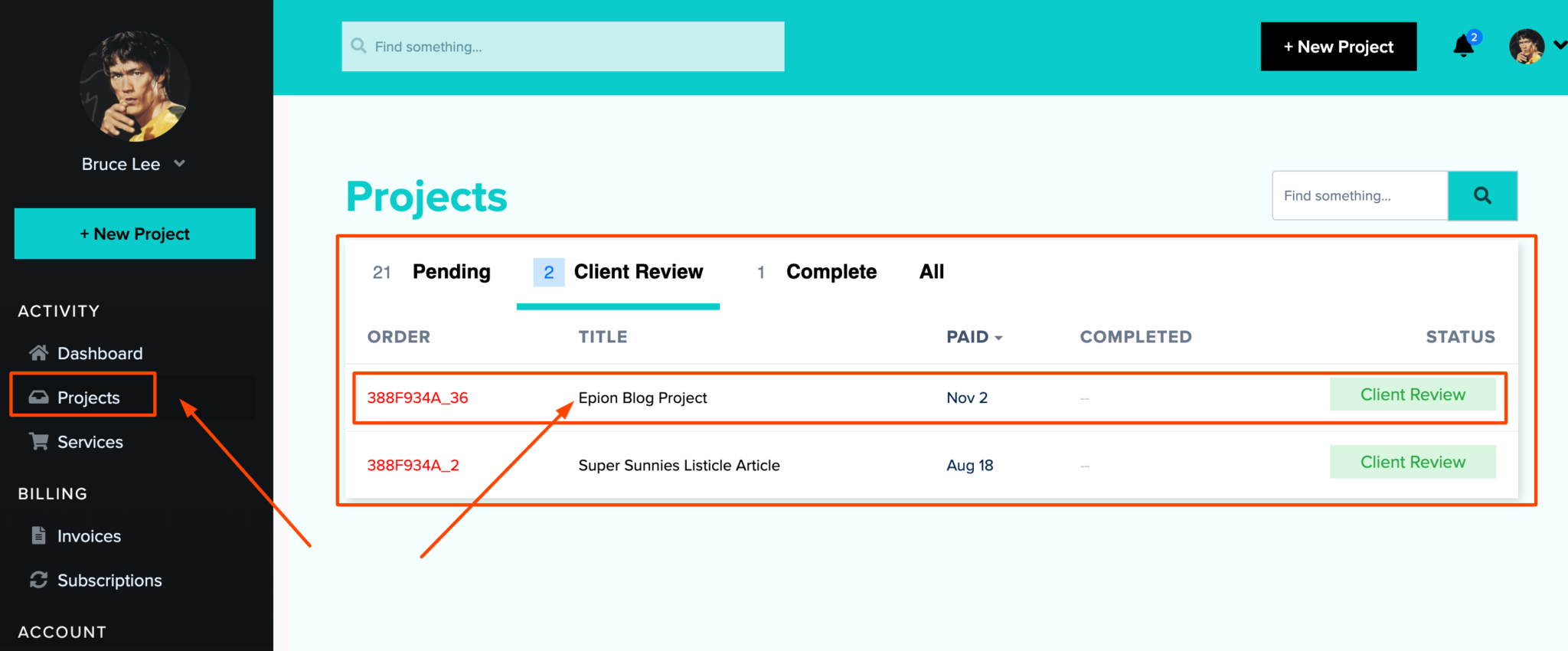The image size is (1568, 651).
Task: Open order 388F934A_2 link
Action: click(413, 465)
